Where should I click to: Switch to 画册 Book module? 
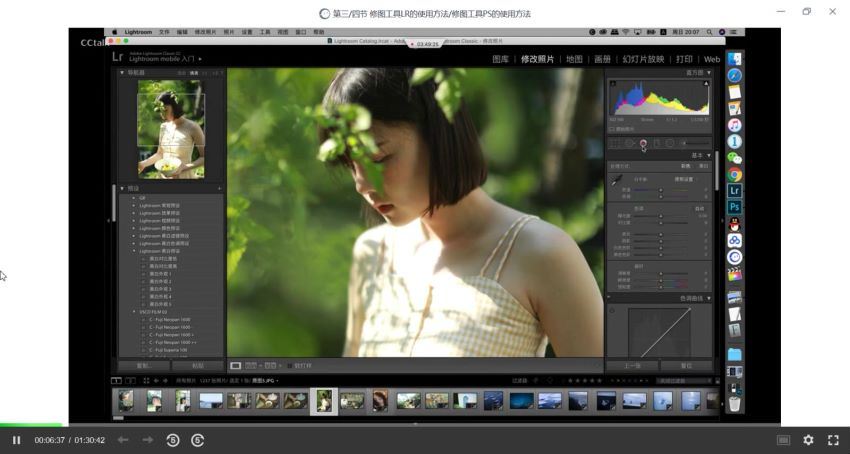coord(602,59)
